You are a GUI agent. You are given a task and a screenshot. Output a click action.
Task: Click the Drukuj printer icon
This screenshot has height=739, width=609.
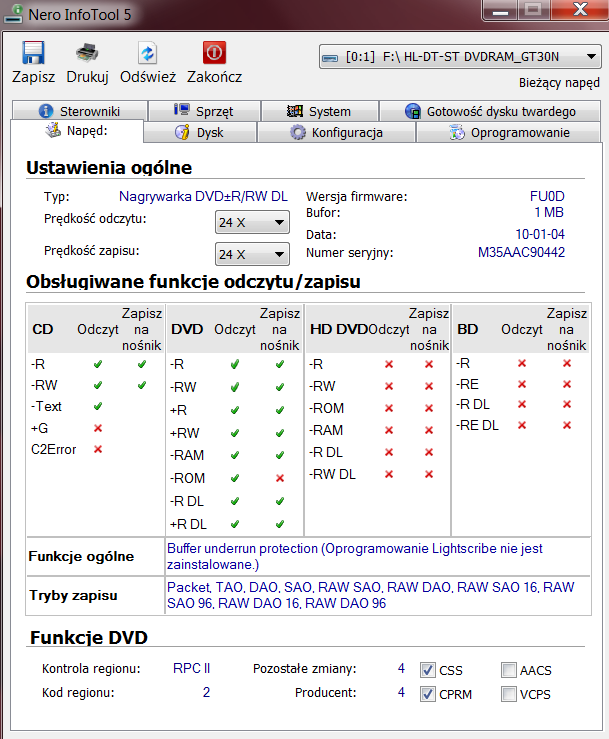click(x=87, y=53)
